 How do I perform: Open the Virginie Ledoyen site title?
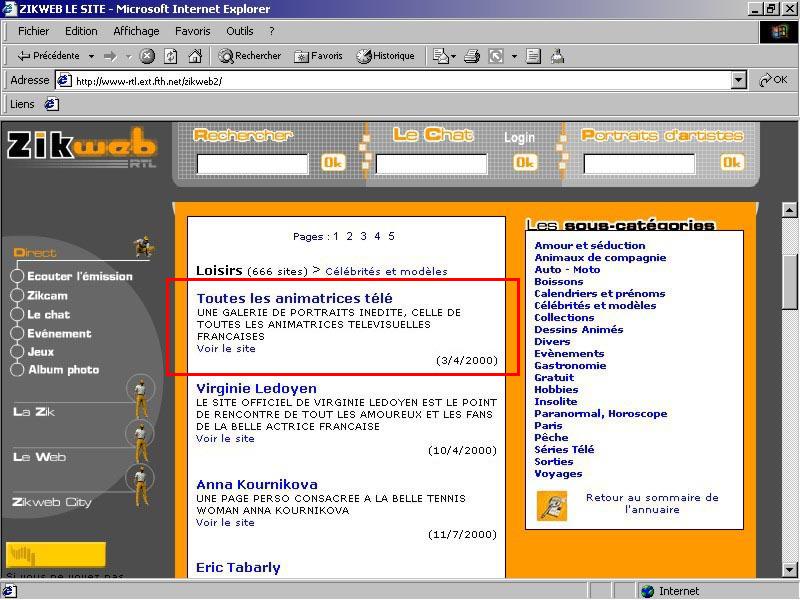tap(257, 388)
